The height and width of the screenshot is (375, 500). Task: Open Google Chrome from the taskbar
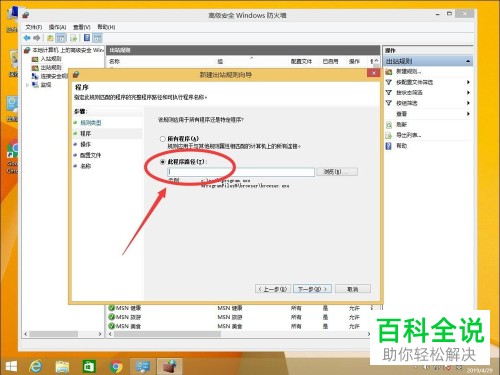click(116, 366)
